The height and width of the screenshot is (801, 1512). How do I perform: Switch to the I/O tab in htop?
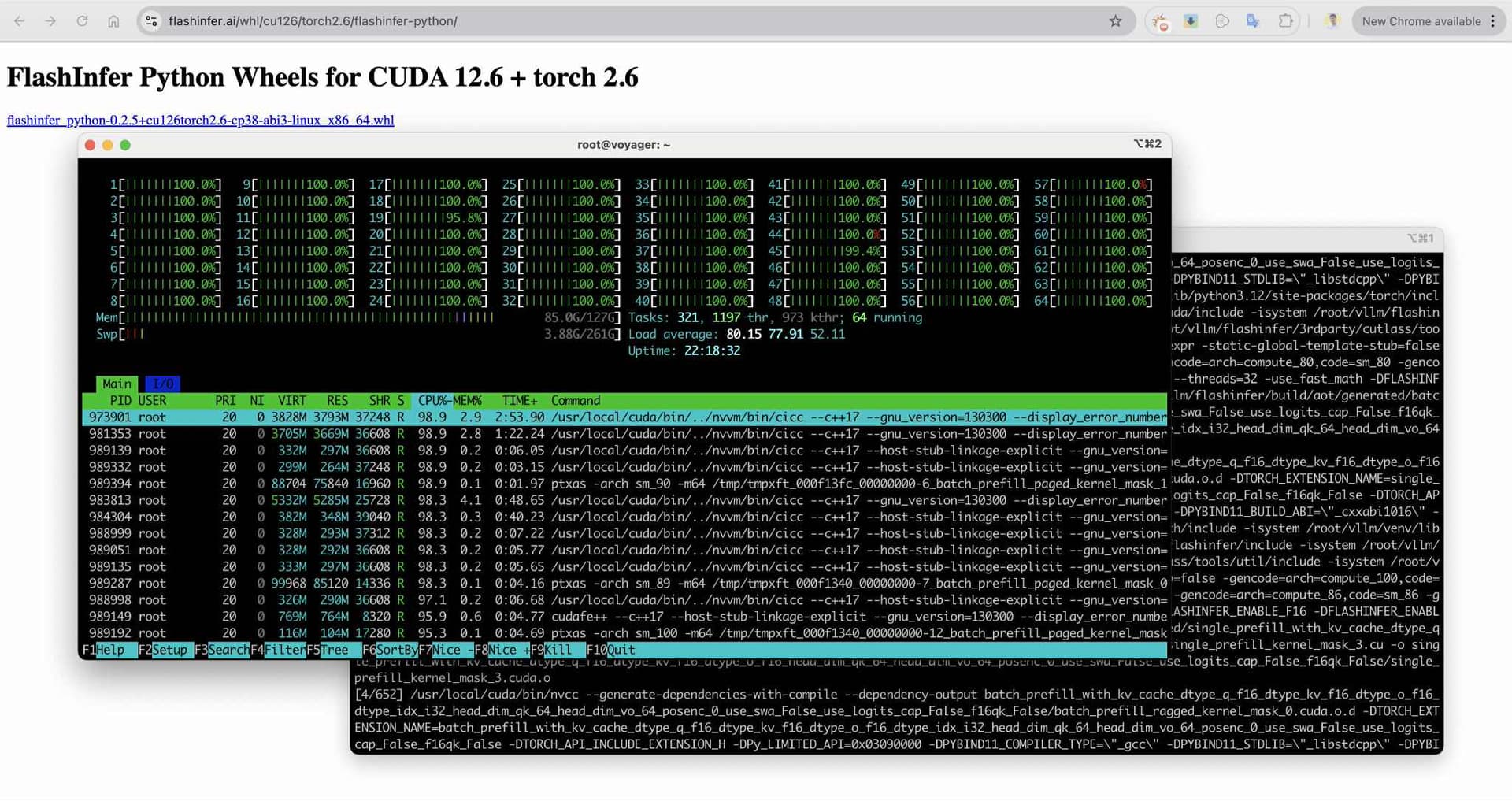coord(163,384)
